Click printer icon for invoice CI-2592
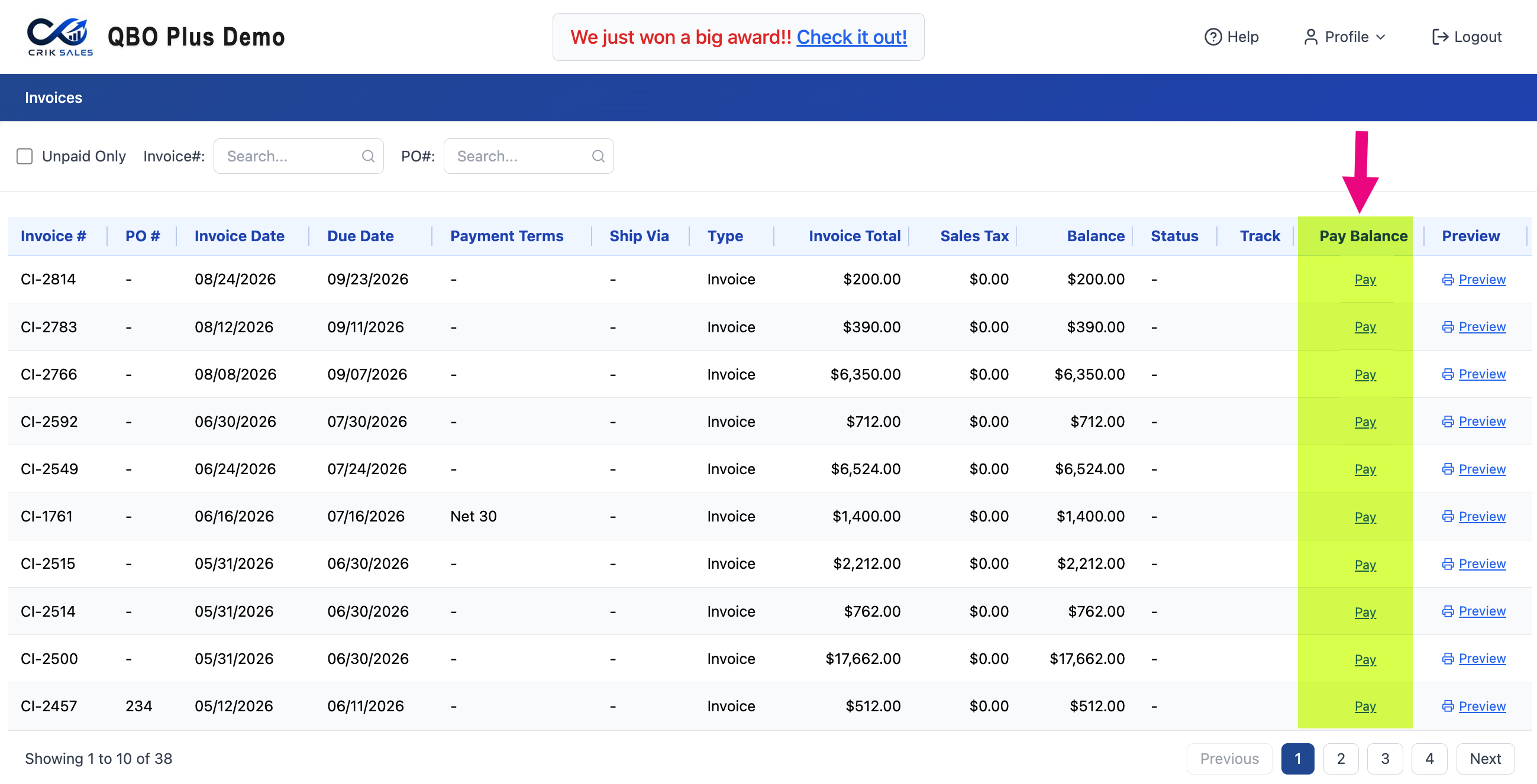Screen dimensions: 1537x784 [x=1448, y=422]
